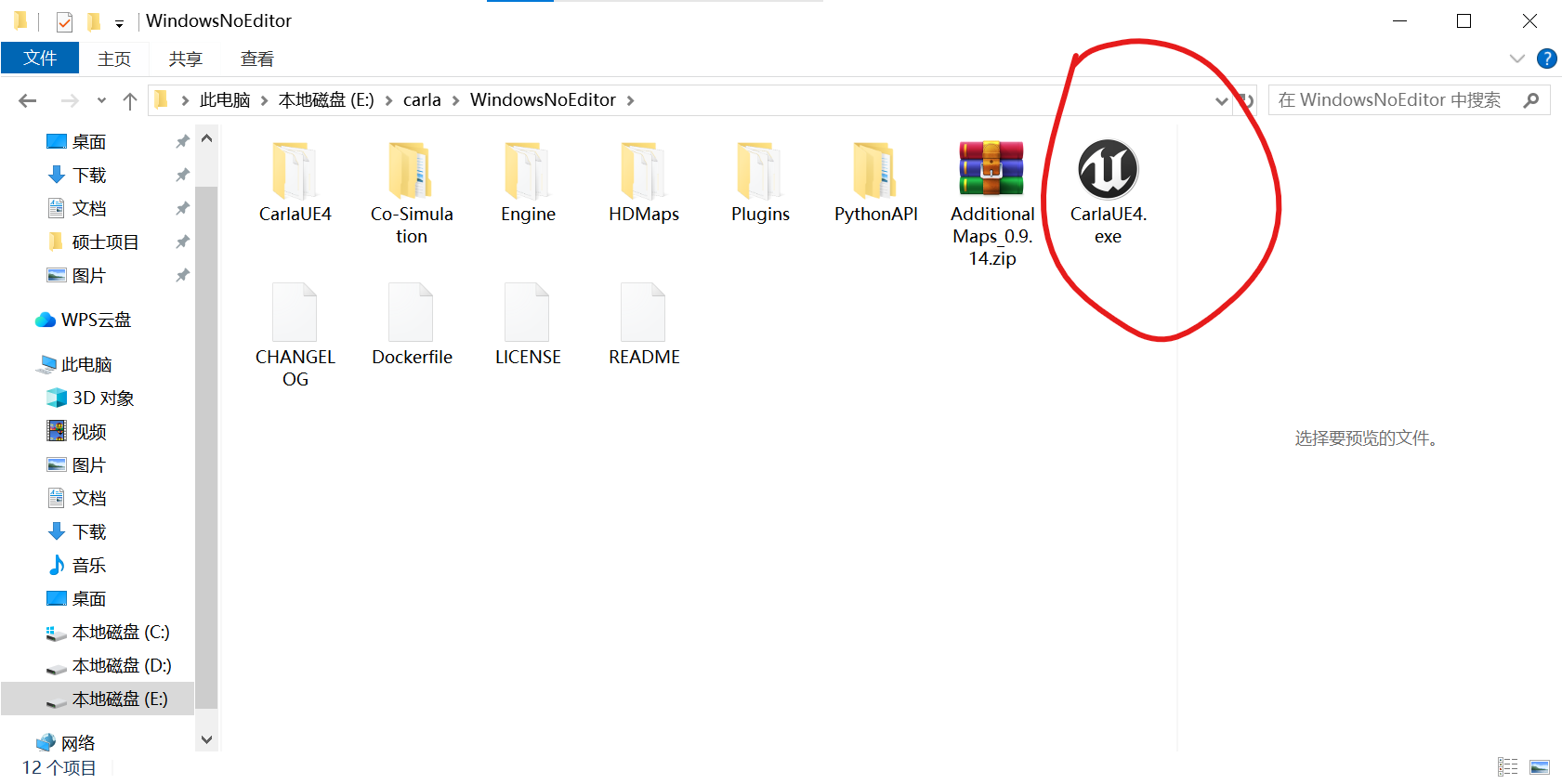
Task: Open the Help question mark icon
Action: (x=1546, y=59)
